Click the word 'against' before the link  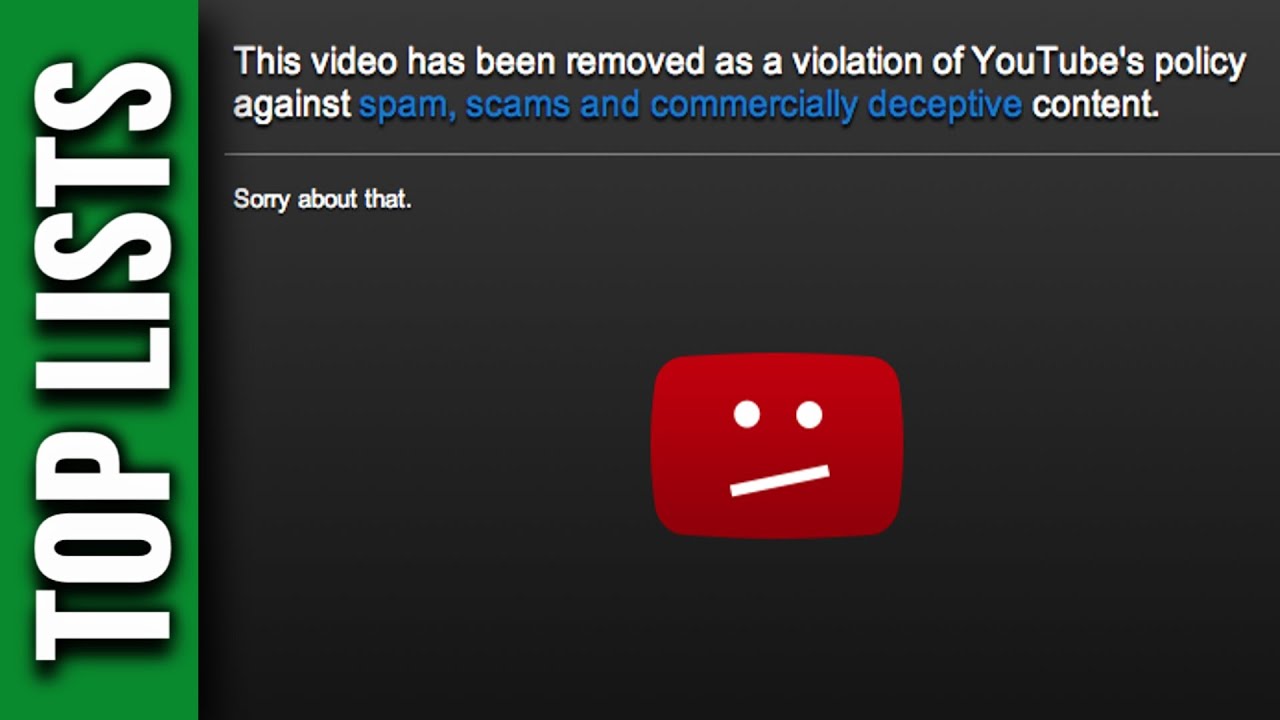coord(292,105)
